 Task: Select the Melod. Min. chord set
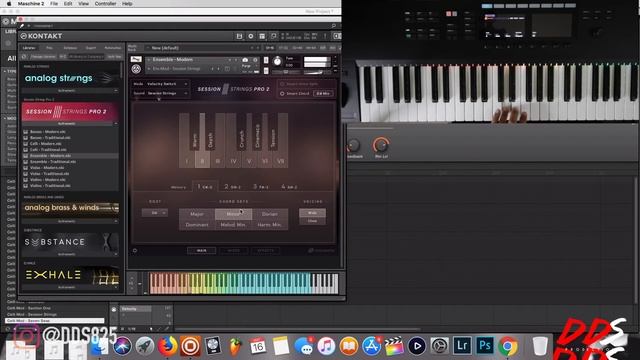tap(233, 224)
